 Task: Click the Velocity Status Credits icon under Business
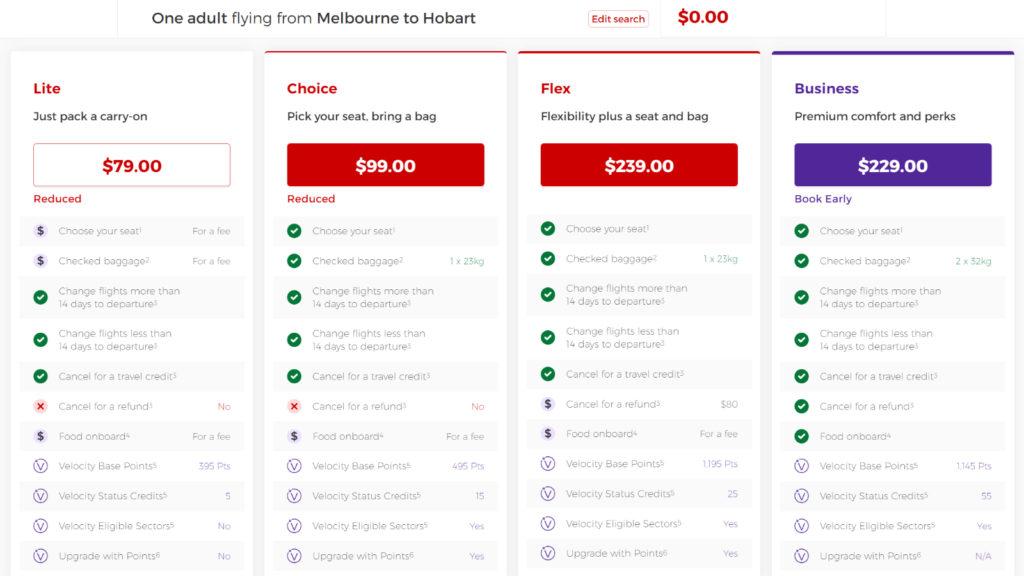(x=802, y=496)
